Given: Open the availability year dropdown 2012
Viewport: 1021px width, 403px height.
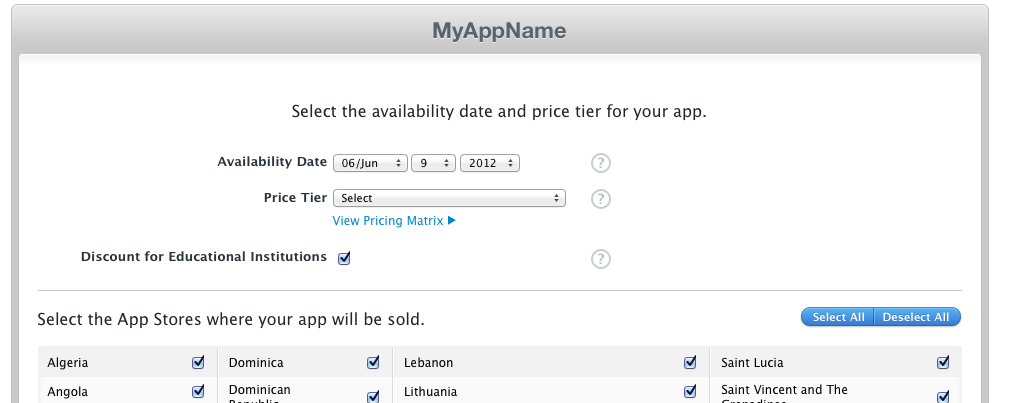Looking at the screenshot, I should click(490, 163).
